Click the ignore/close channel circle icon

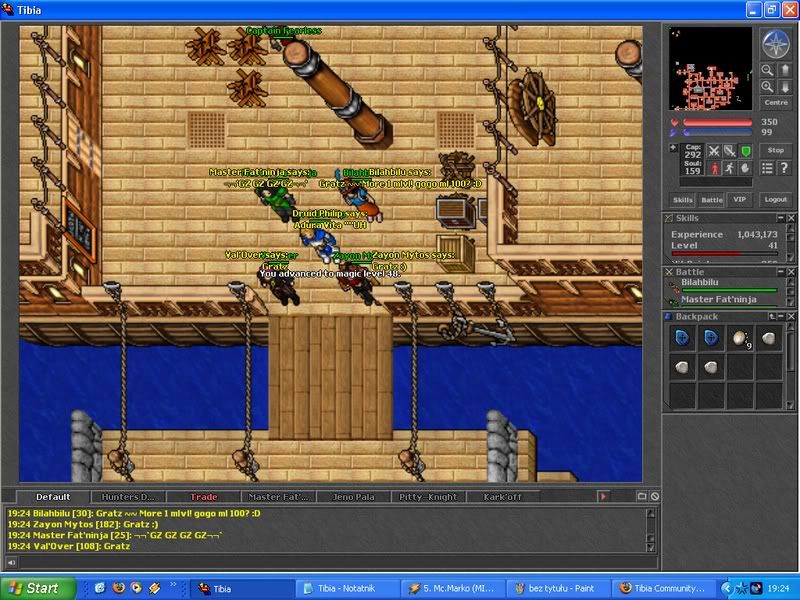(x=655, y=496)
